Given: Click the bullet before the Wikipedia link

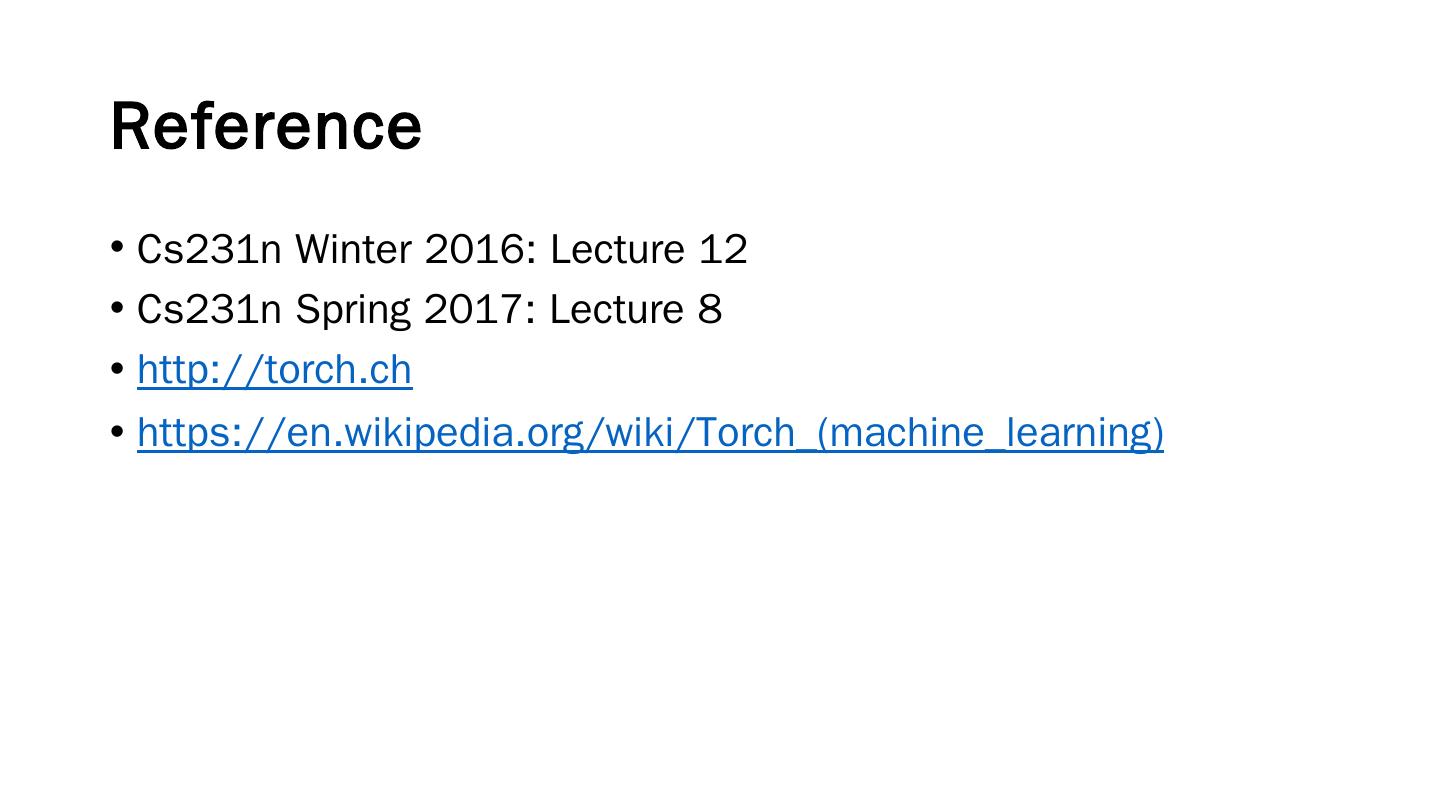Looking at the screenshot, I should coord(118,431).
